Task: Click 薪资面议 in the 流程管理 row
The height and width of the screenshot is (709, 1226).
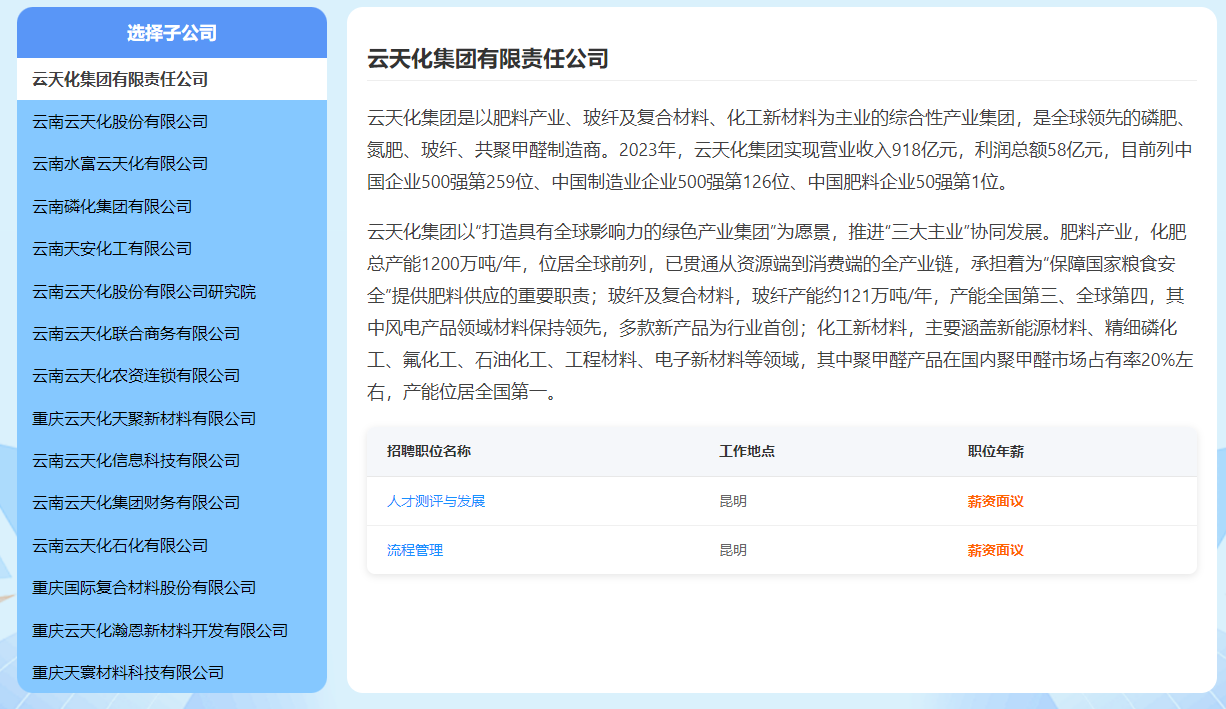Action: coord(995,551)
